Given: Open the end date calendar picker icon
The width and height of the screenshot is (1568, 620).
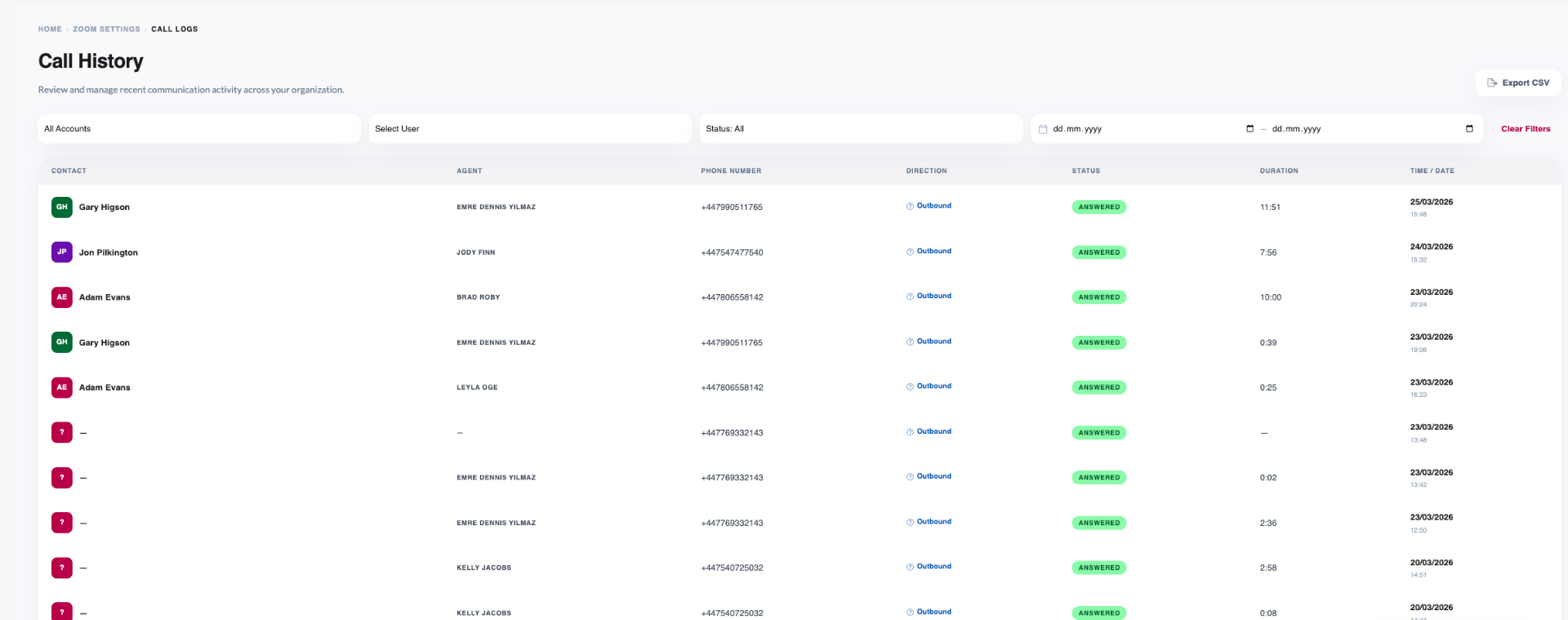Looking at the screenshot, I should tap(1469, 129).
